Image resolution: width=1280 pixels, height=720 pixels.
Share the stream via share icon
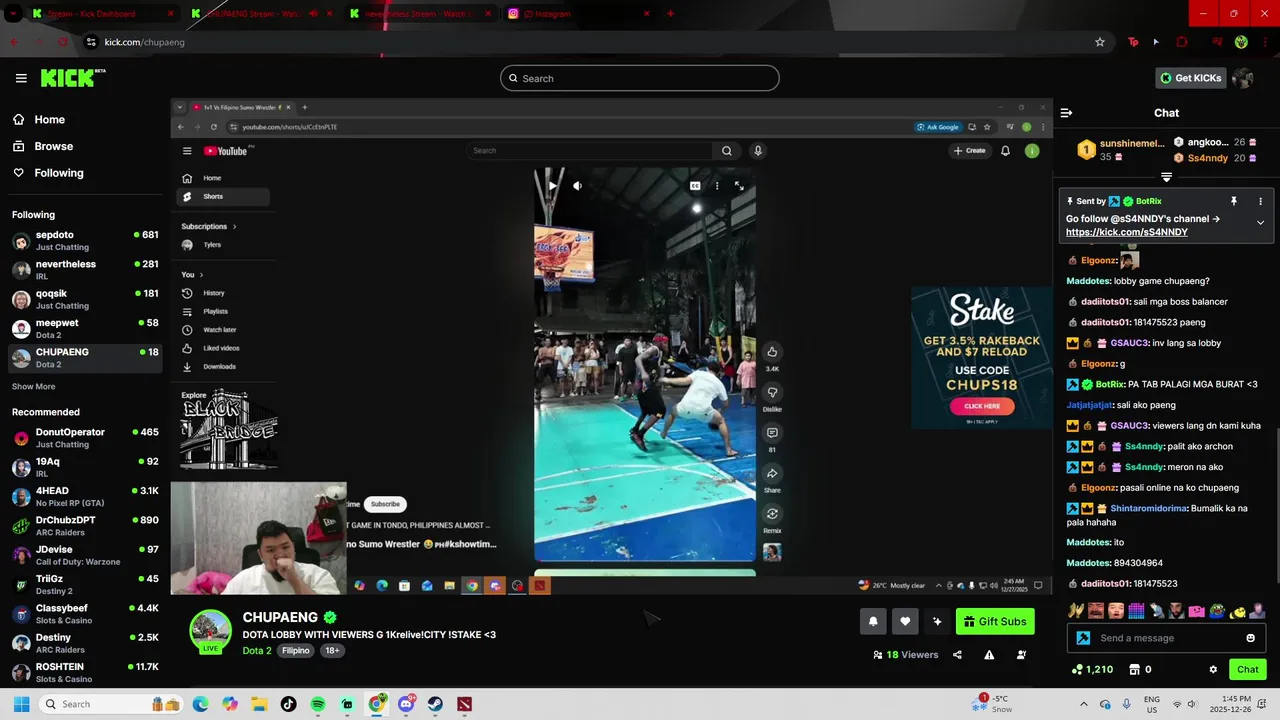point(957,655)
